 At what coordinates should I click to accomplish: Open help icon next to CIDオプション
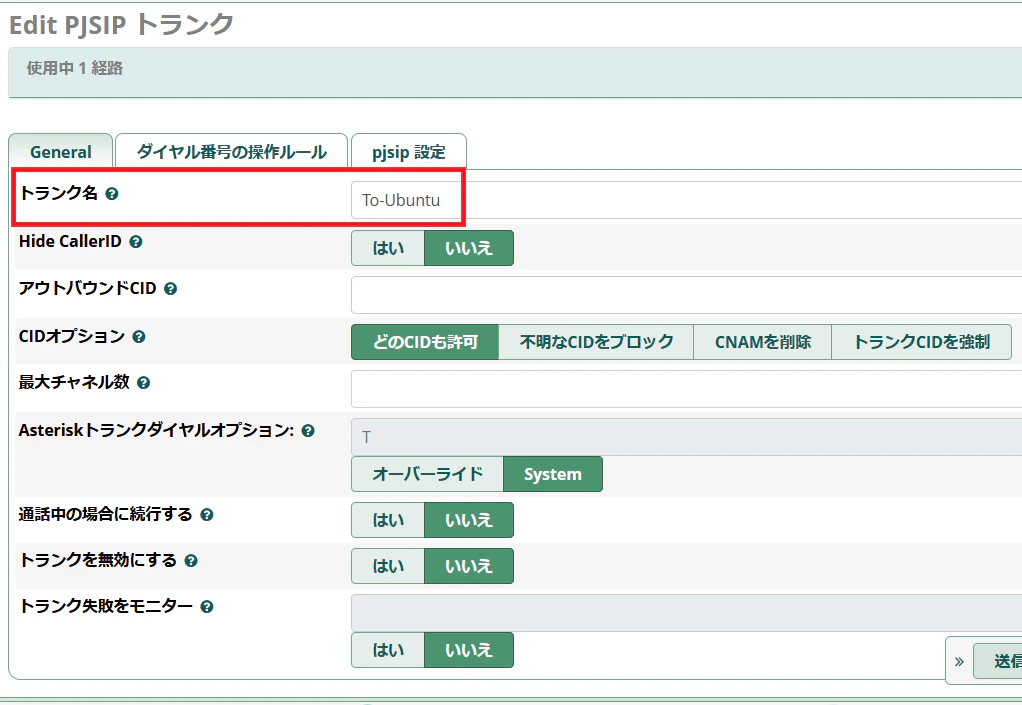coord(139,337)
